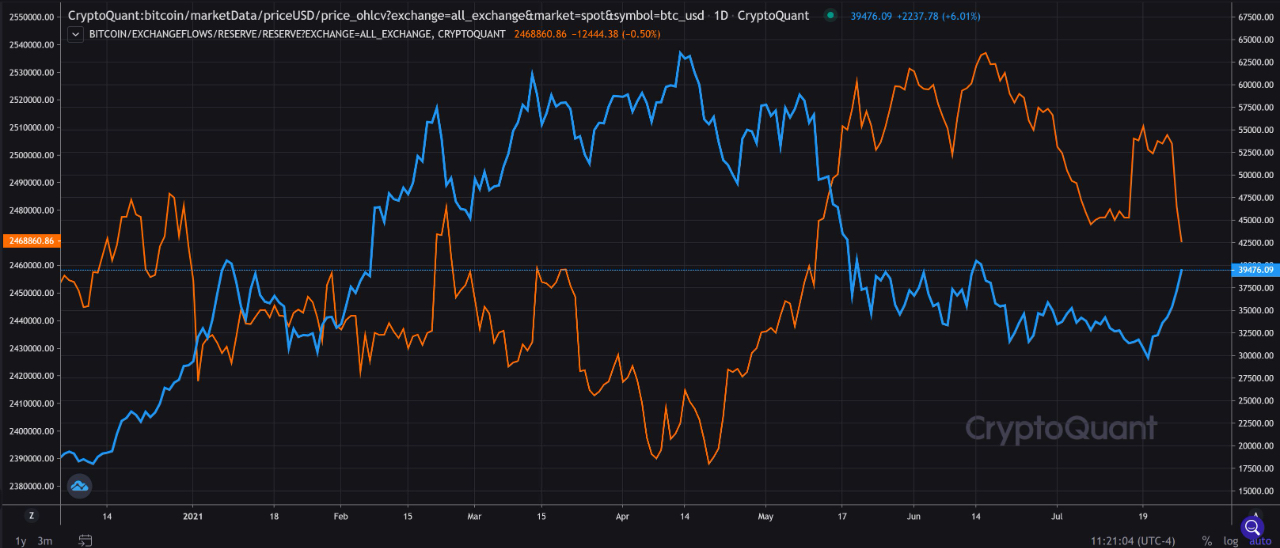This screenshot has width=1280, height=548.
Task: Toggle percent scale mode
Action: (x=1208, y=541)
